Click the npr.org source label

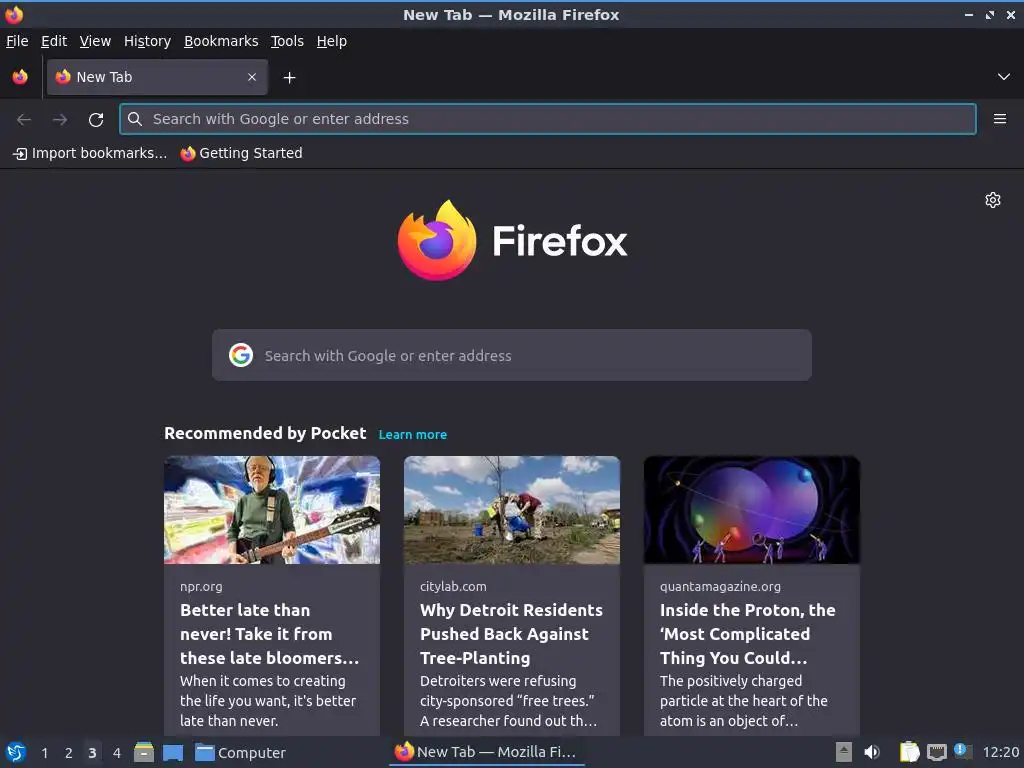coord(201,586)
